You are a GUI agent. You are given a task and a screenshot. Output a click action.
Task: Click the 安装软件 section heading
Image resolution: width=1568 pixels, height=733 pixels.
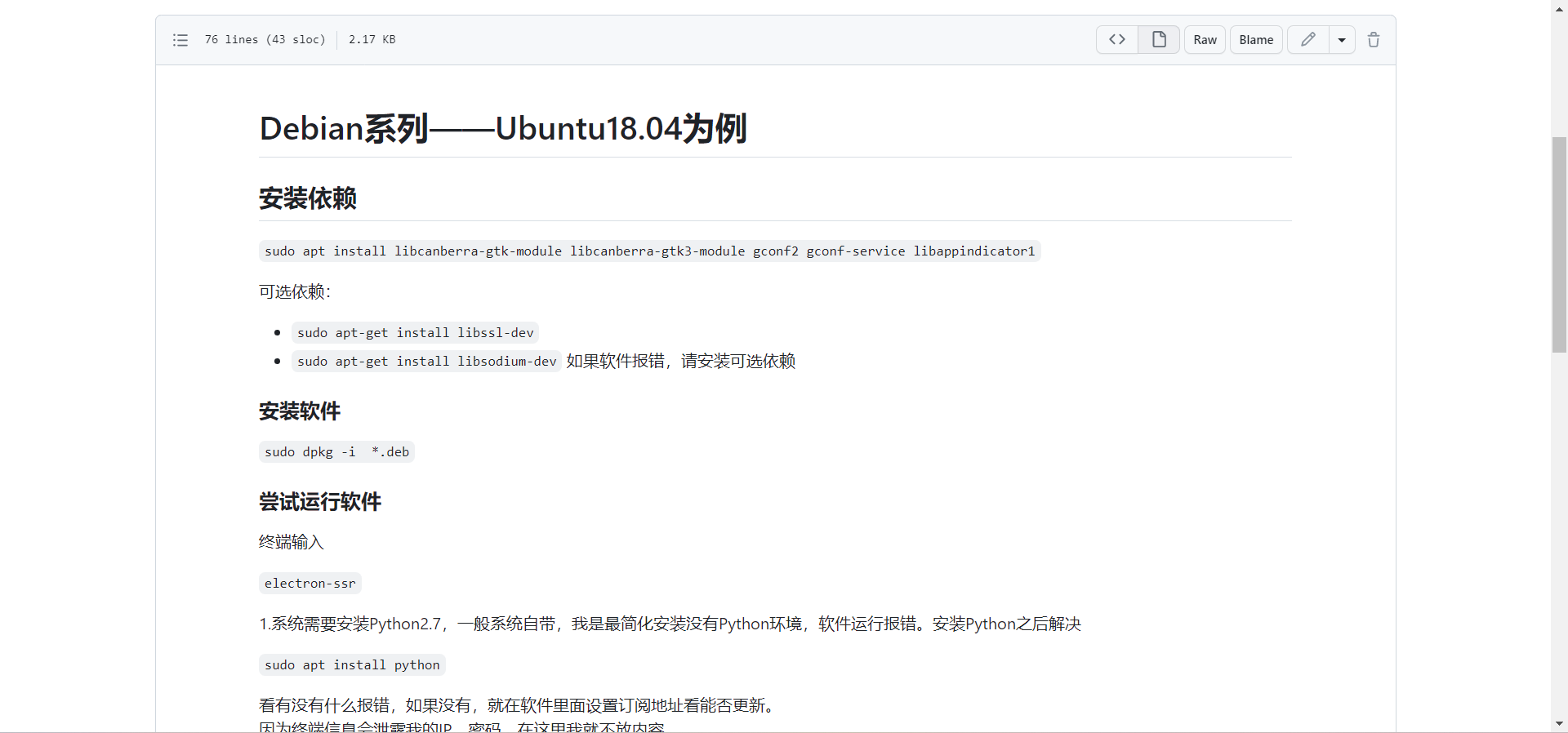300,411
